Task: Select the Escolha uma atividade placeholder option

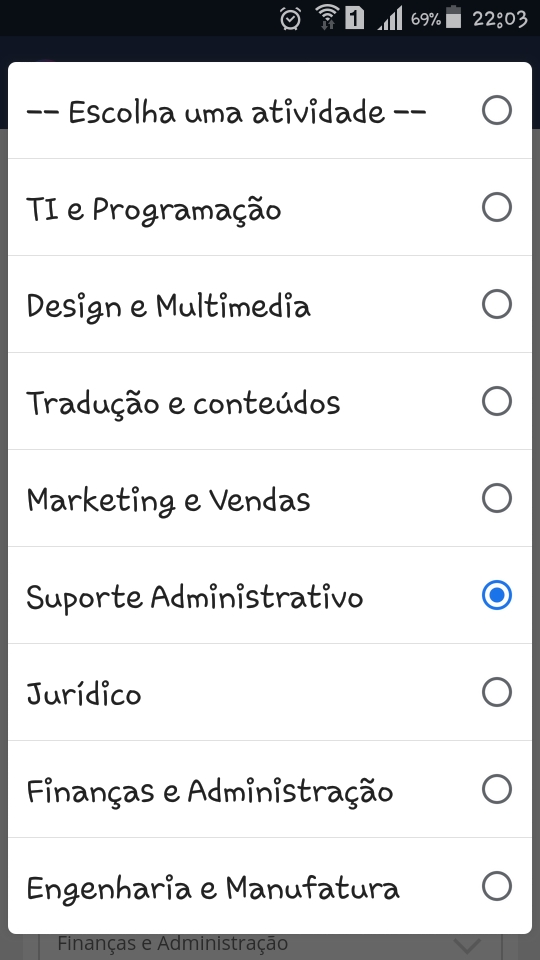Action: point(269,110)
